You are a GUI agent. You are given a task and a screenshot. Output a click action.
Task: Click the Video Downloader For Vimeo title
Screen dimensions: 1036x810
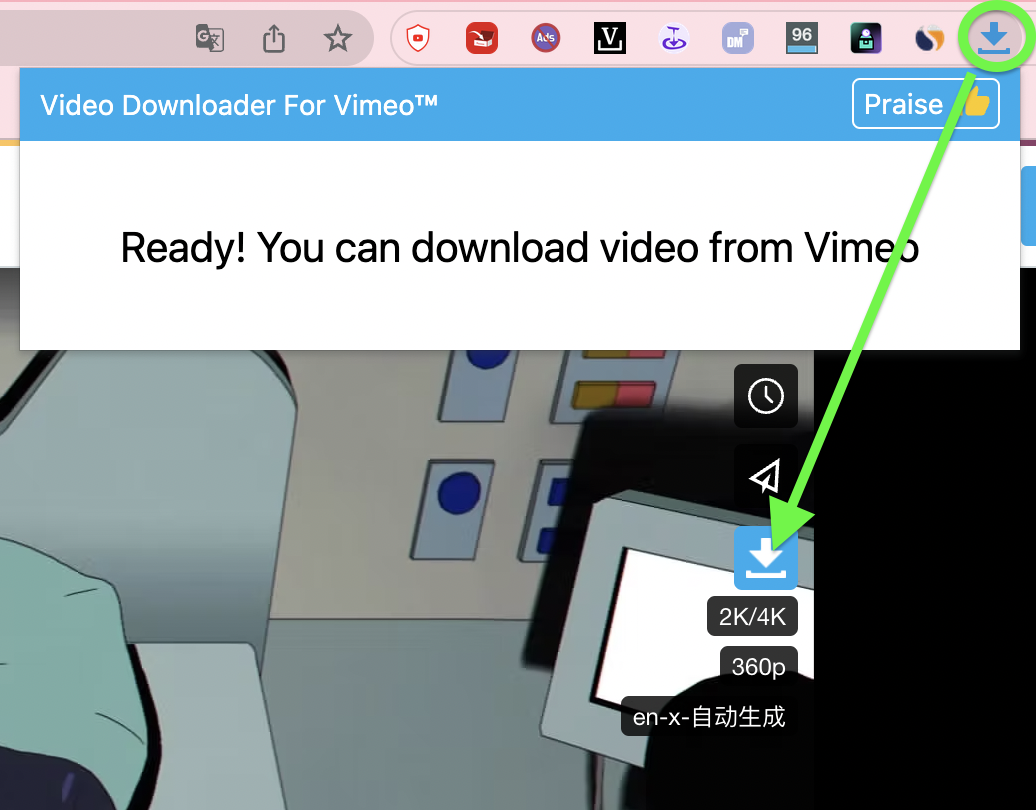pyautogui.click(x=239, y=105)
